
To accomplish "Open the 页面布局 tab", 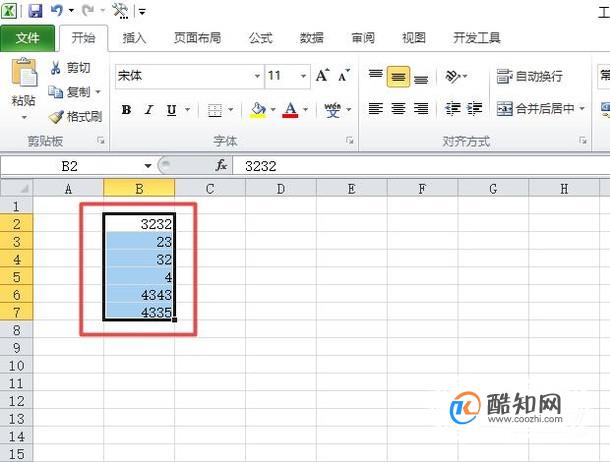I will click(197, 38).
